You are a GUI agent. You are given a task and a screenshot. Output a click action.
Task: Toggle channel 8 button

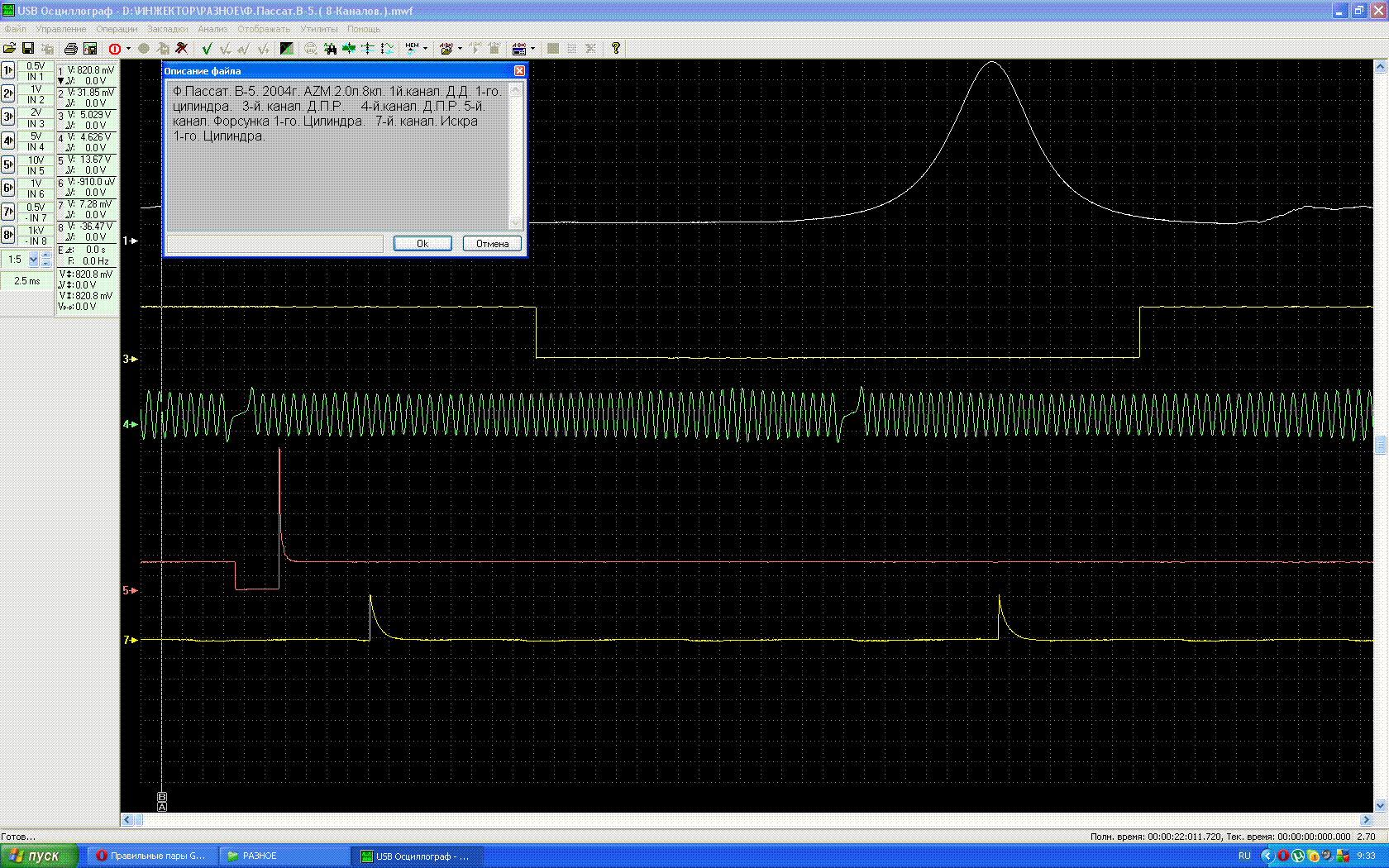[x=8, y=235]
